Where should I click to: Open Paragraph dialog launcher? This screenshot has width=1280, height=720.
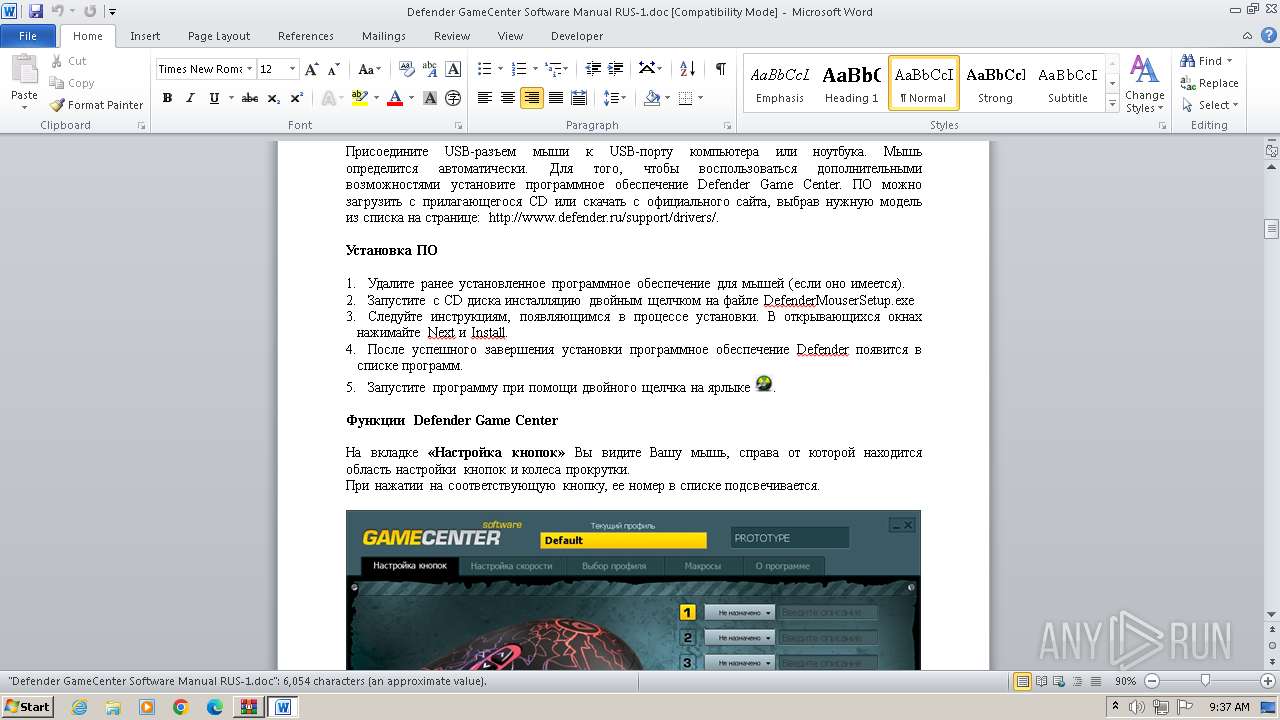[729, 126]
